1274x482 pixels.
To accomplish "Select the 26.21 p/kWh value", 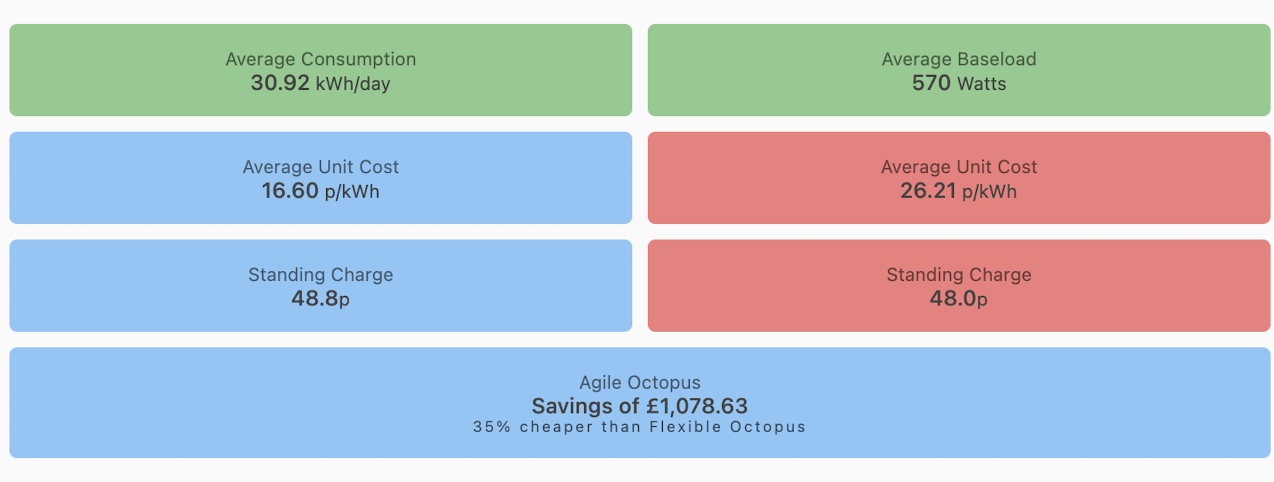I will coord(959,191).
